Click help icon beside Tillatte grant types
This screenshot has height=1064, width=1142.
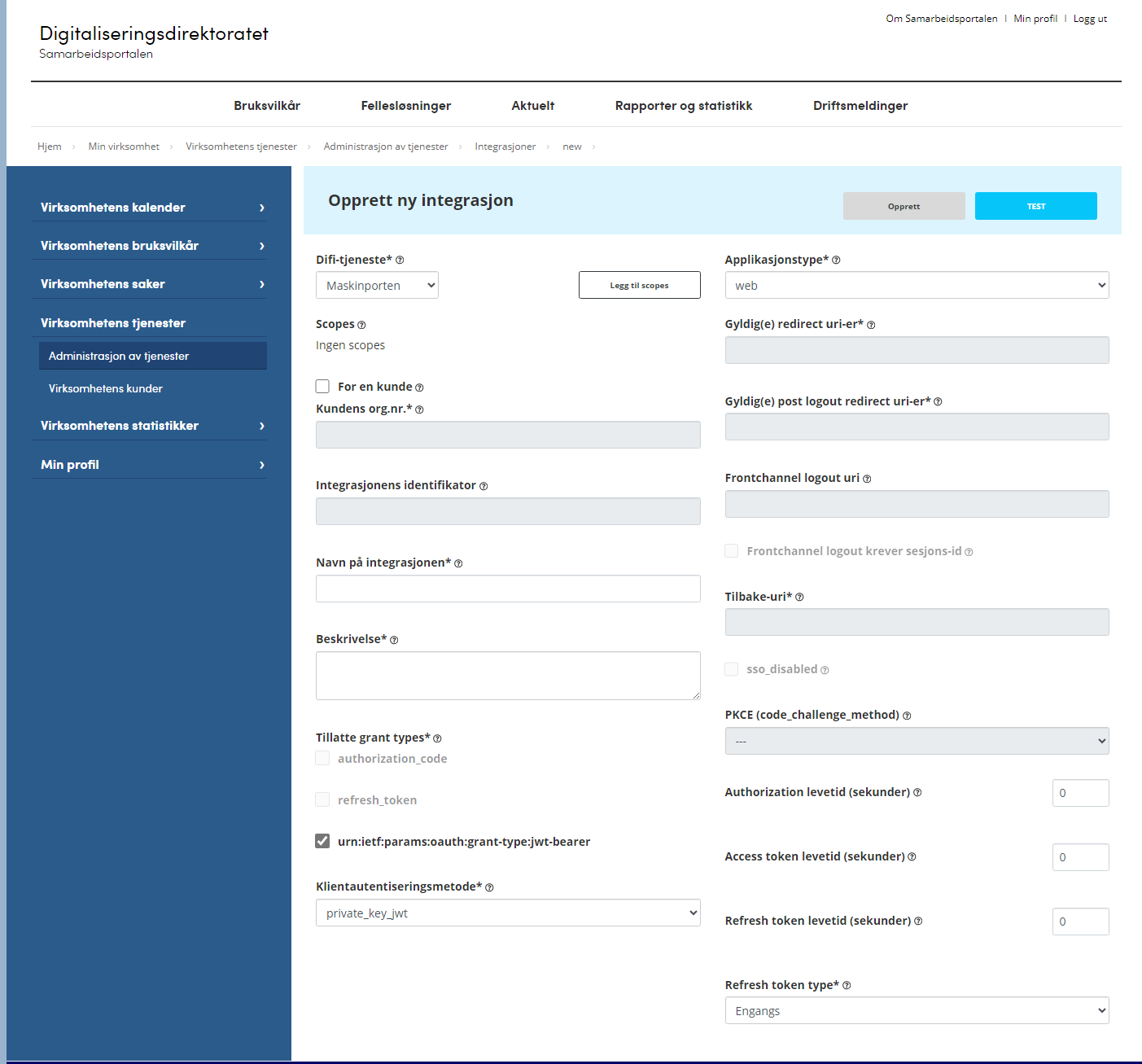(437, 738)
